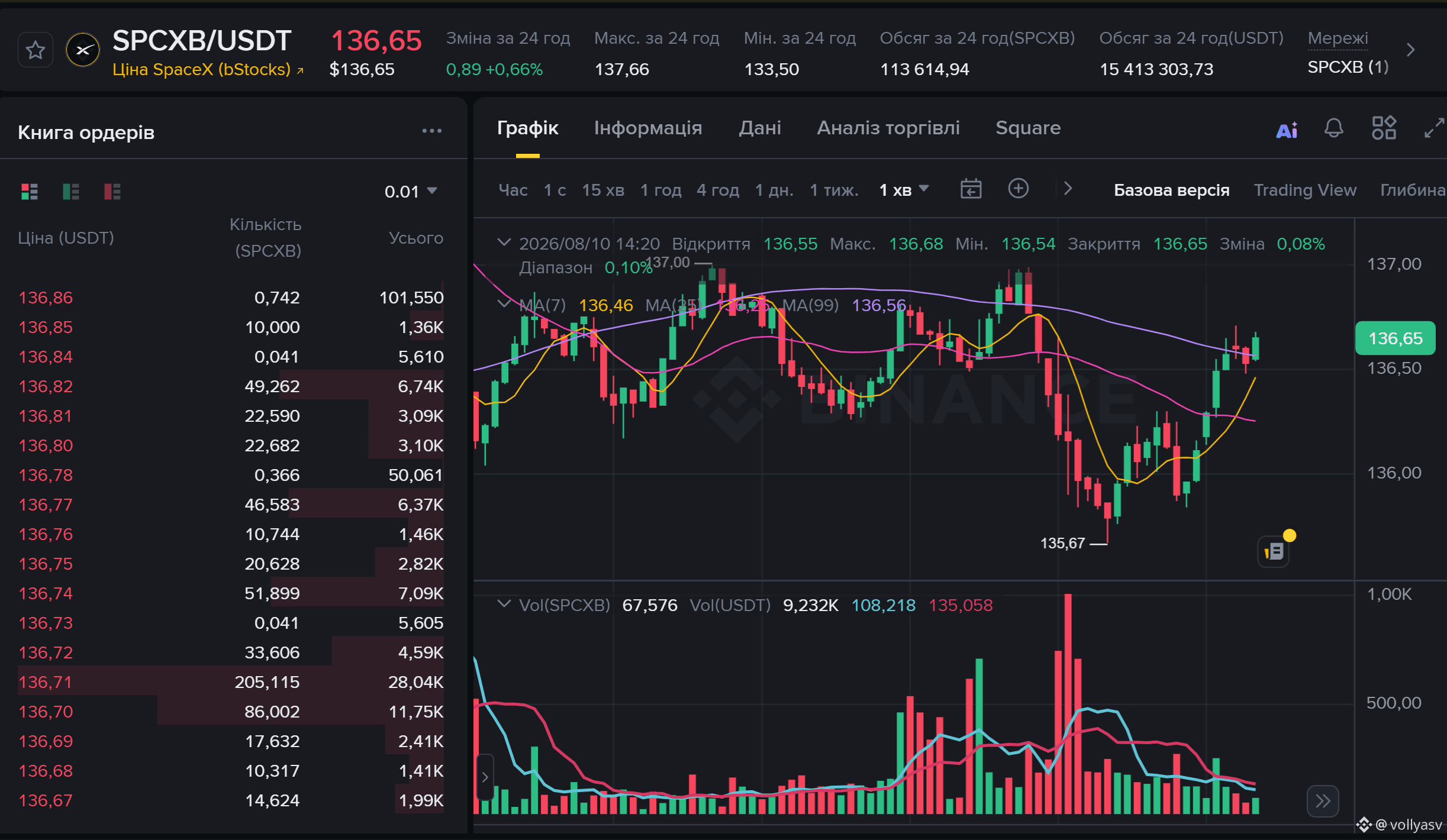The width and height of the screenshot is (1447, 840).
Task: Select ask price 136,73 in order book
Action: [46, 623]
